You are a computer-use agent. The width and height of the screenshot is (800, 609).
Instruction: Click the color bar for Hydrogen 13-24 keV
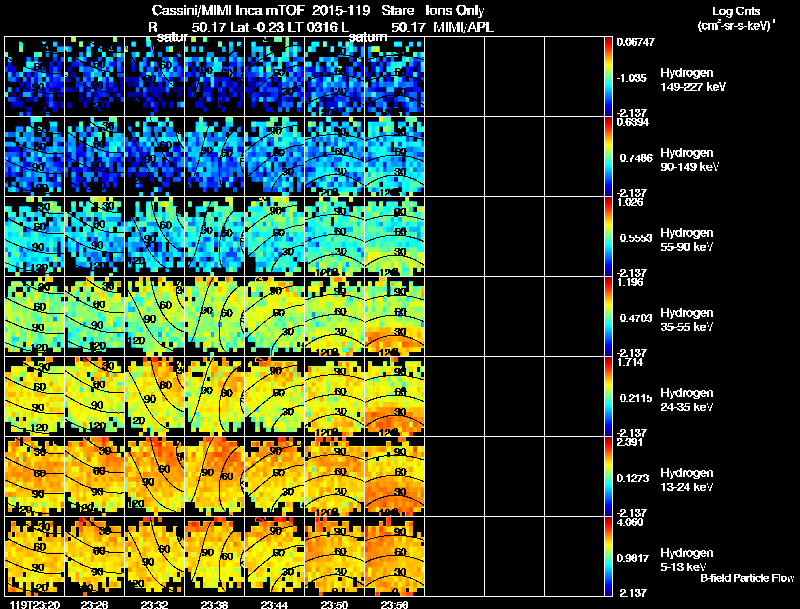point(608,476)
